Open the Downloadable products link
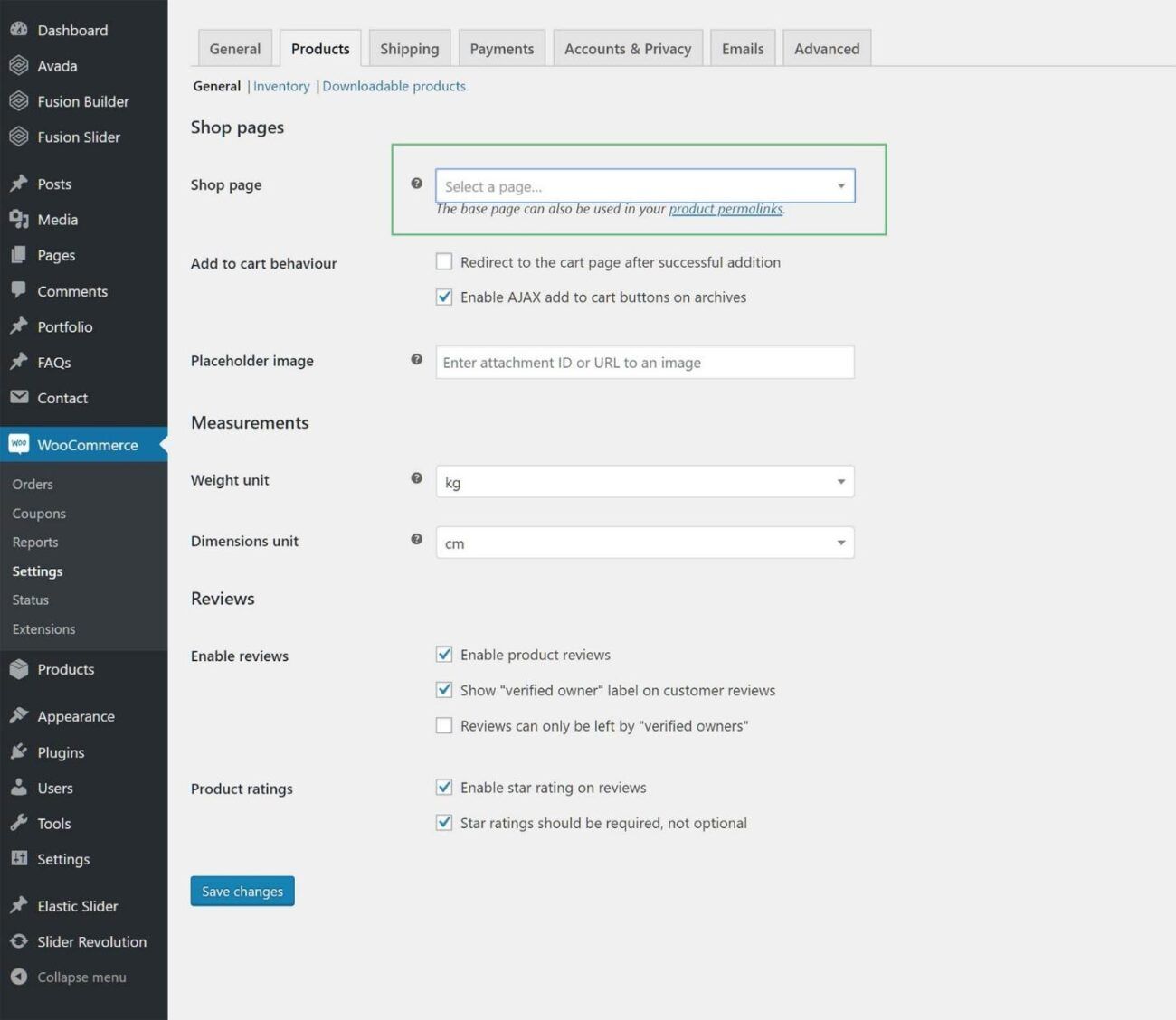The width and height of the screenshot is (1176, 1020). pos(394,86)
